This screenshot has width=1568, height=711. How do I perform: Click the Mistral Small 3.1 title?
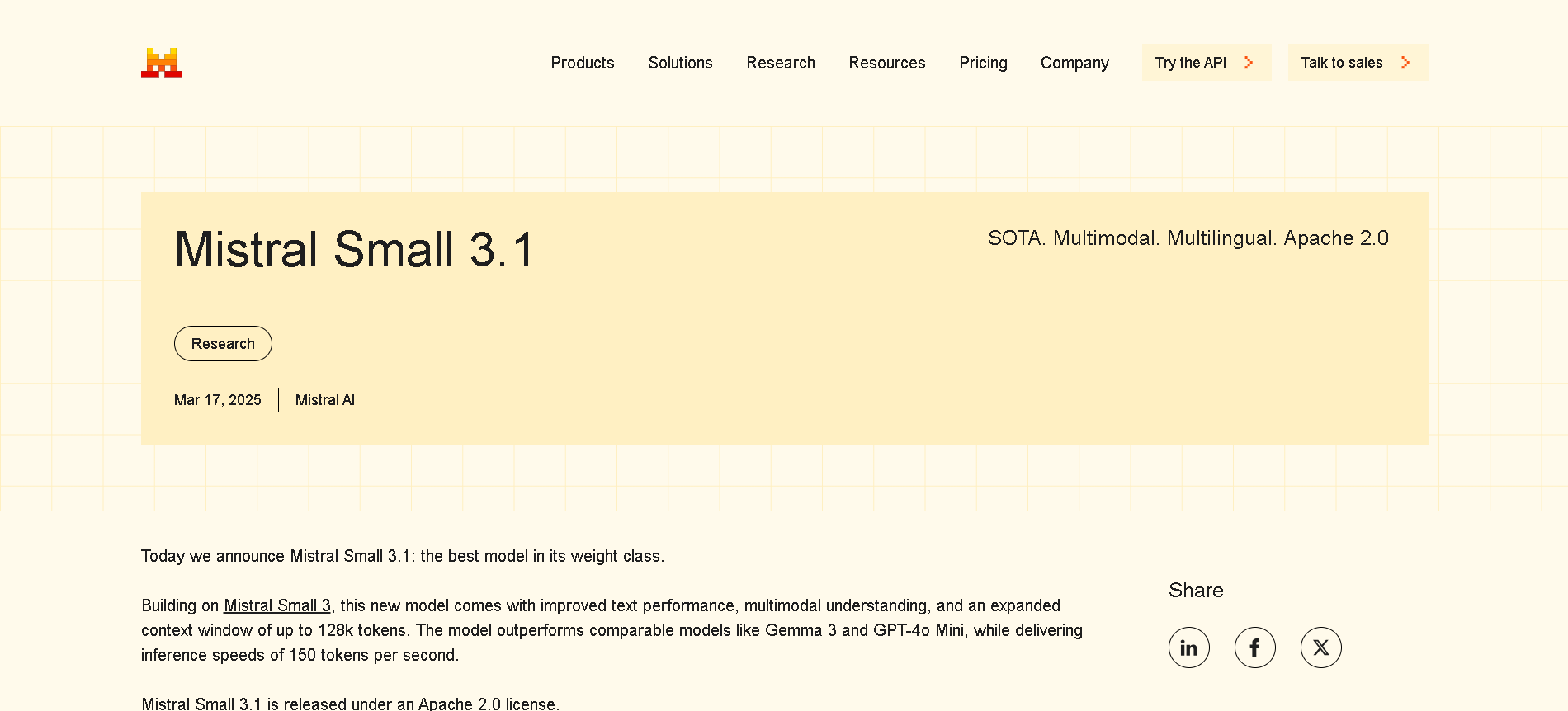tap(355, 249)
